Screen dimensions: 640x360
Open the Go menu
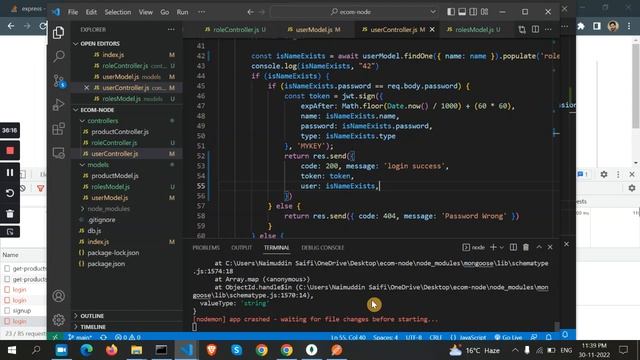click(164, 12)
